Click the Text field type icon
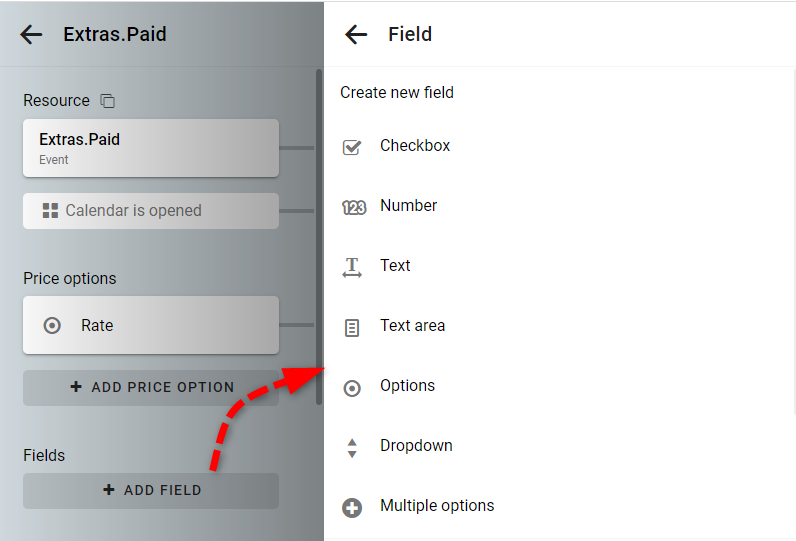796x541 pixels. [x=352, y=267]
